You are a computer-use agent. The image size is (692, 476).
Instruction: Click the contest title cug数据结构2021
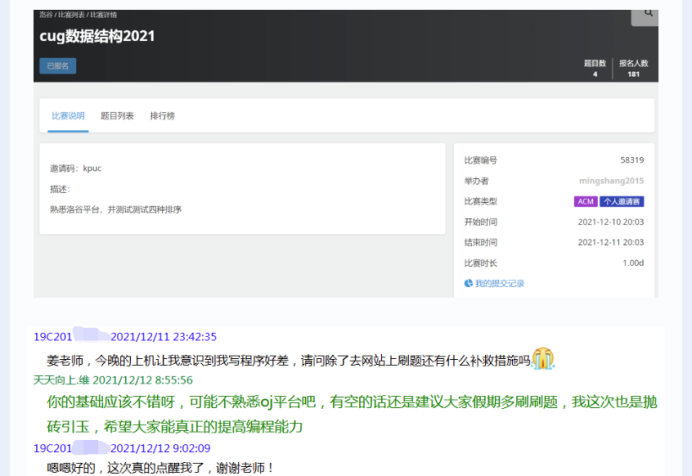(x=97, y=37)
